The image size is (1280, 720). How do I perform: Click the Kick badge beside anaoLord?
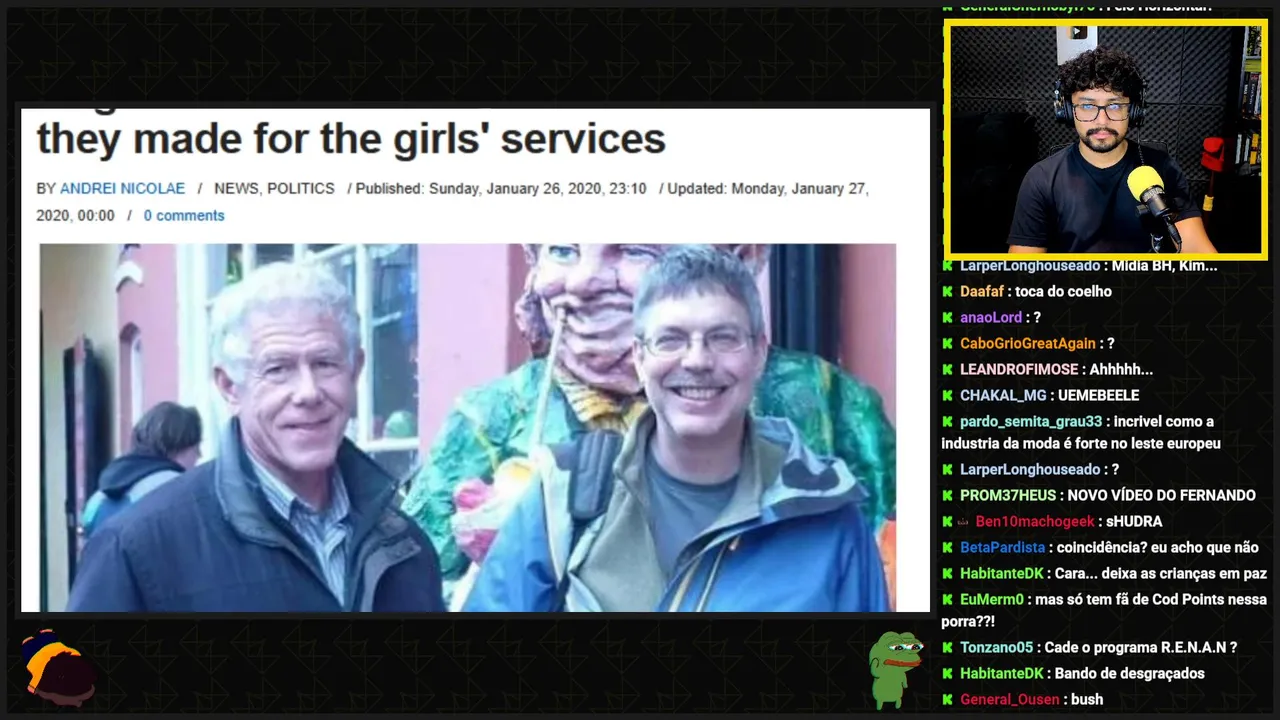pyautogui.click(x=947, y=318)
